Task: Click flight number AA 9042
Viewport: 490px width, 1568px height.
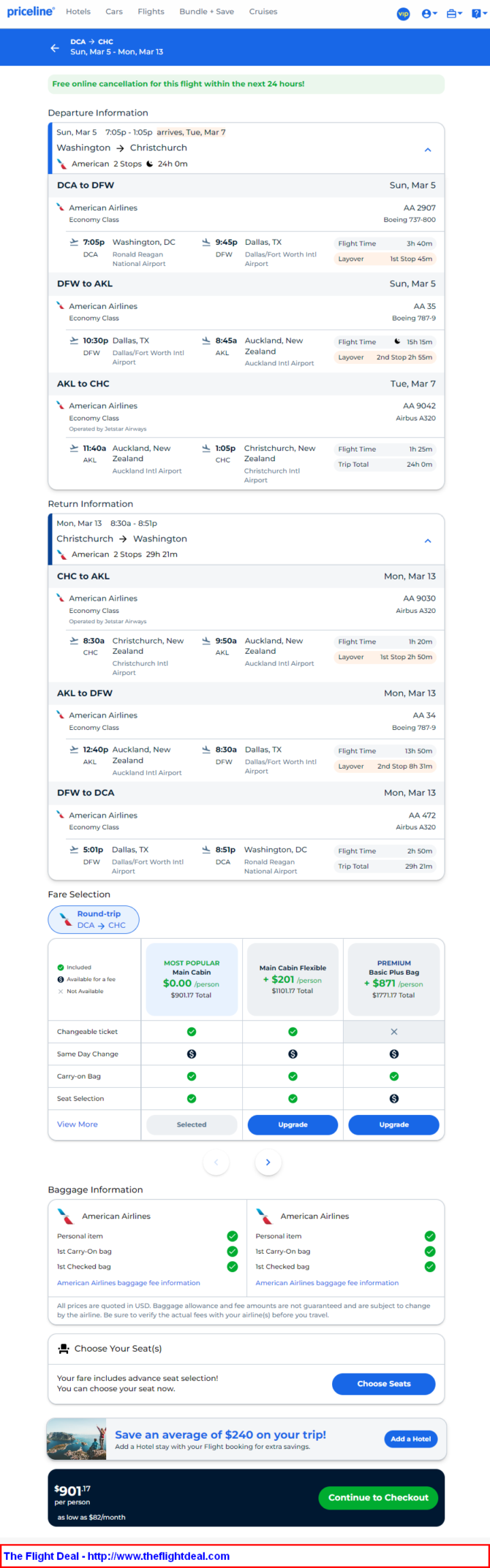Action: tap(420, 406)
